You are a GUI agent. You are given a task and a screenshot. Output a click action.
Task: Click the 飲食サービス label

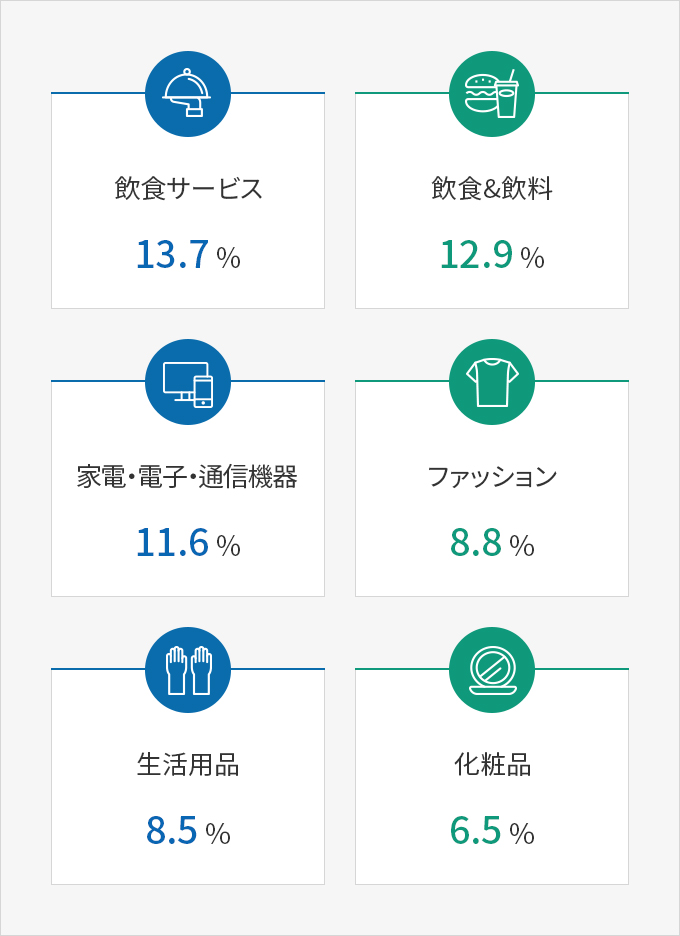coord(188,189)
